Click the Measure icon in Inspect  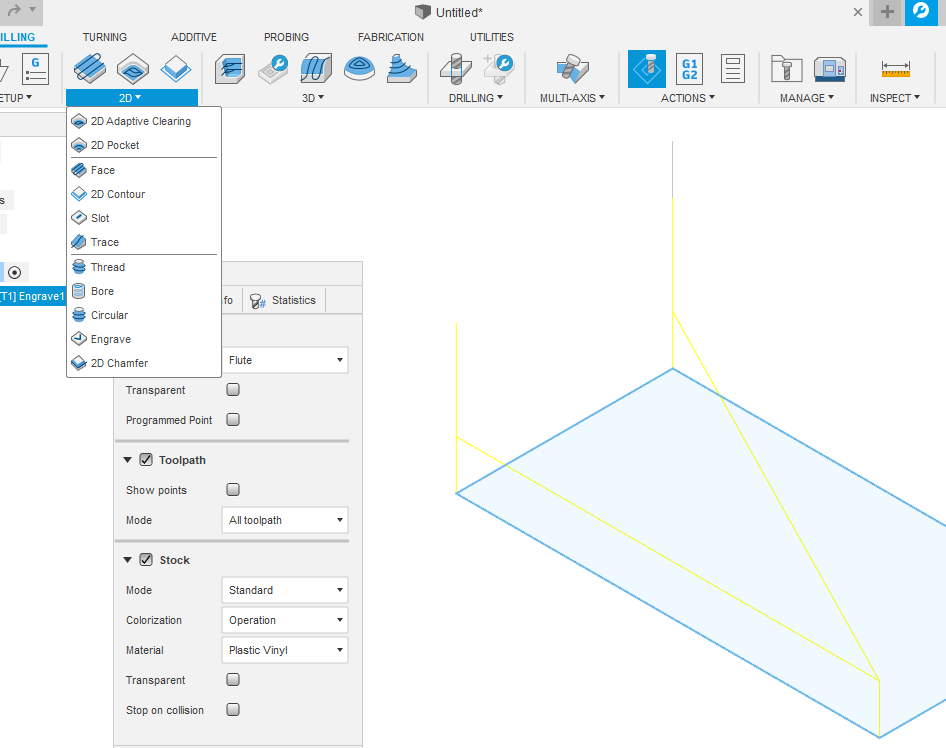[895, 69]
